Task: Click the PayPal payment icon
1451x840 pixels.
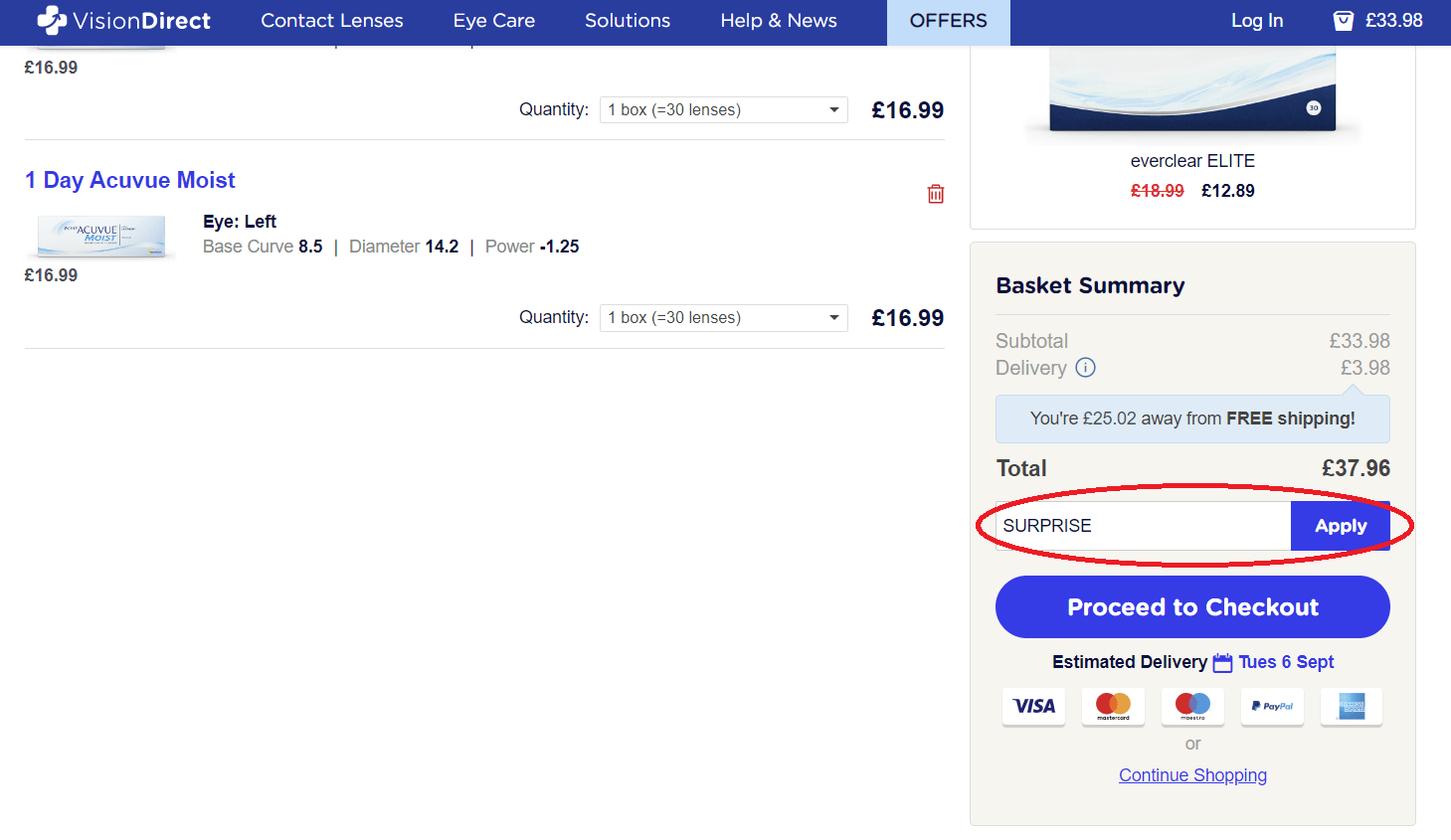Action: 1272,706
